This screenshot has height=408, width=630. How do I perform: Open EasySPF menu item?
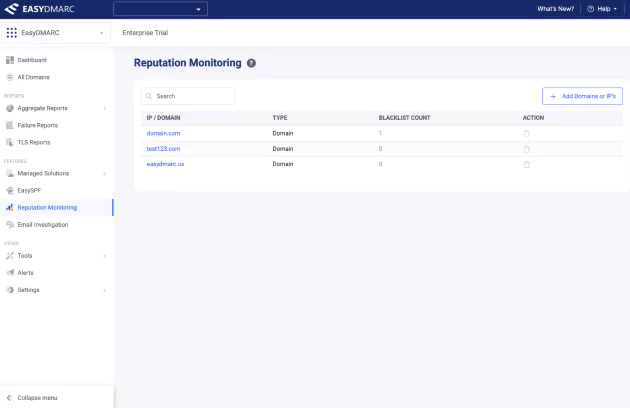(x=29, y=190)
